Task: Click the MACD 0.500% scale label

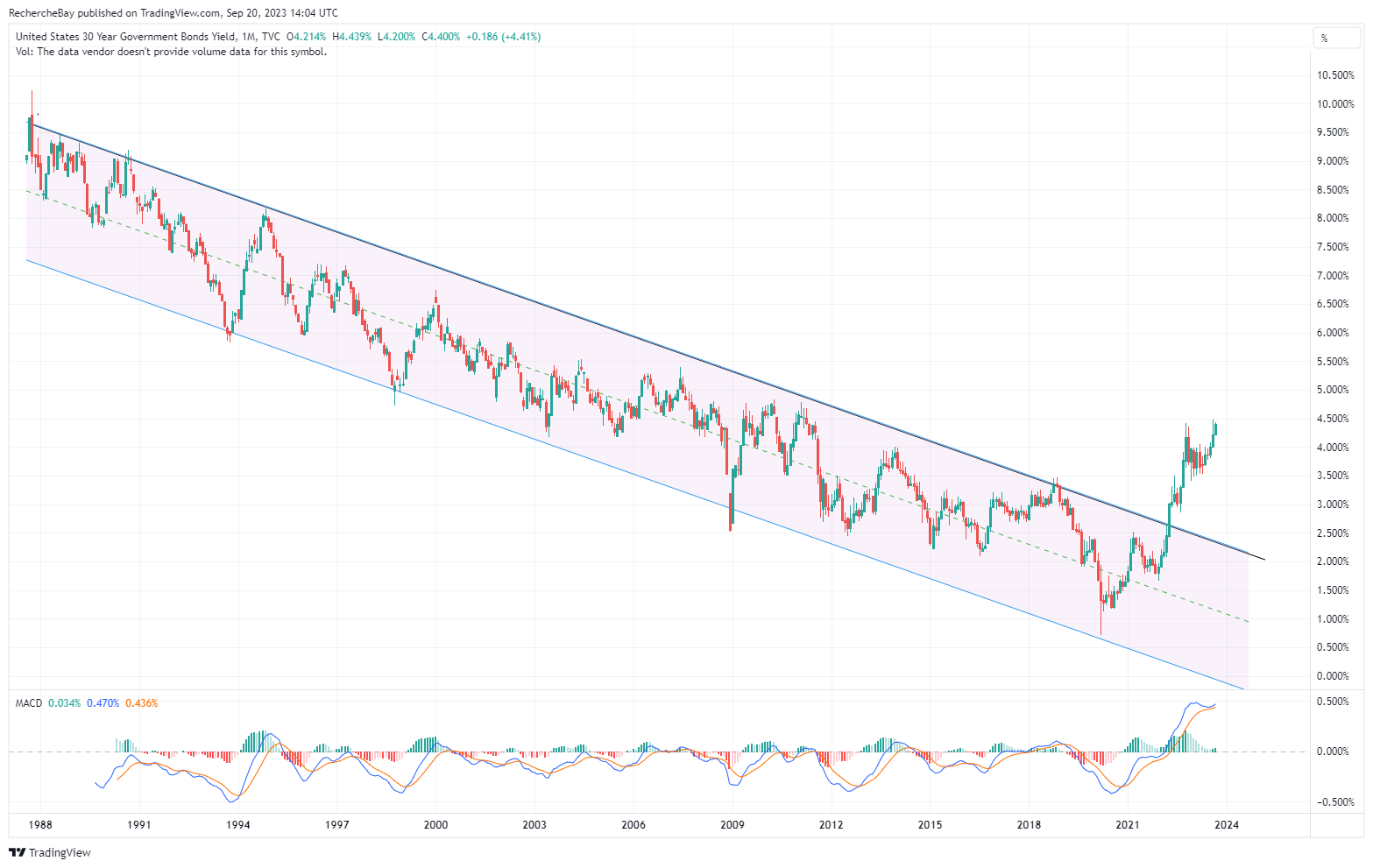Action: pos(1335,702)
